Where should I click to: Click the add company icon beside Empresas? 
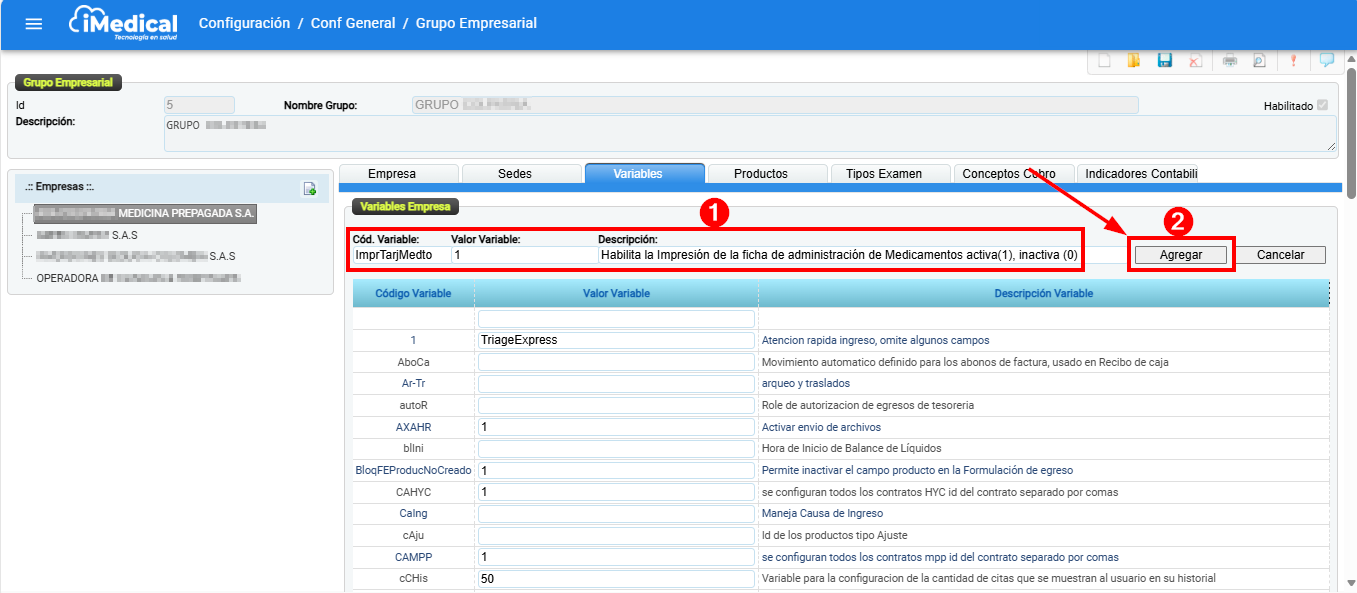point(310,188)
